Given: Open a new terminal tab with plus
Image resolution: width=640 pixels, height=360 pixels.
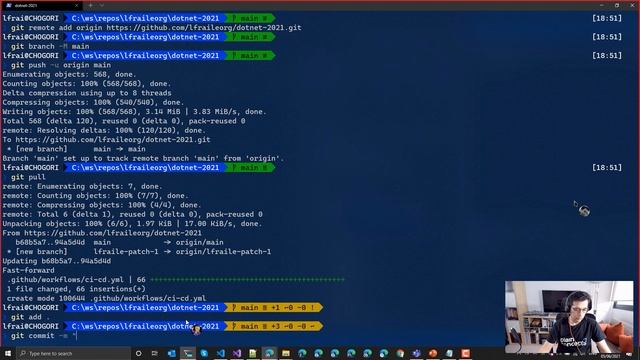Looking at the screenshot, I should click(x=90, y=5).
